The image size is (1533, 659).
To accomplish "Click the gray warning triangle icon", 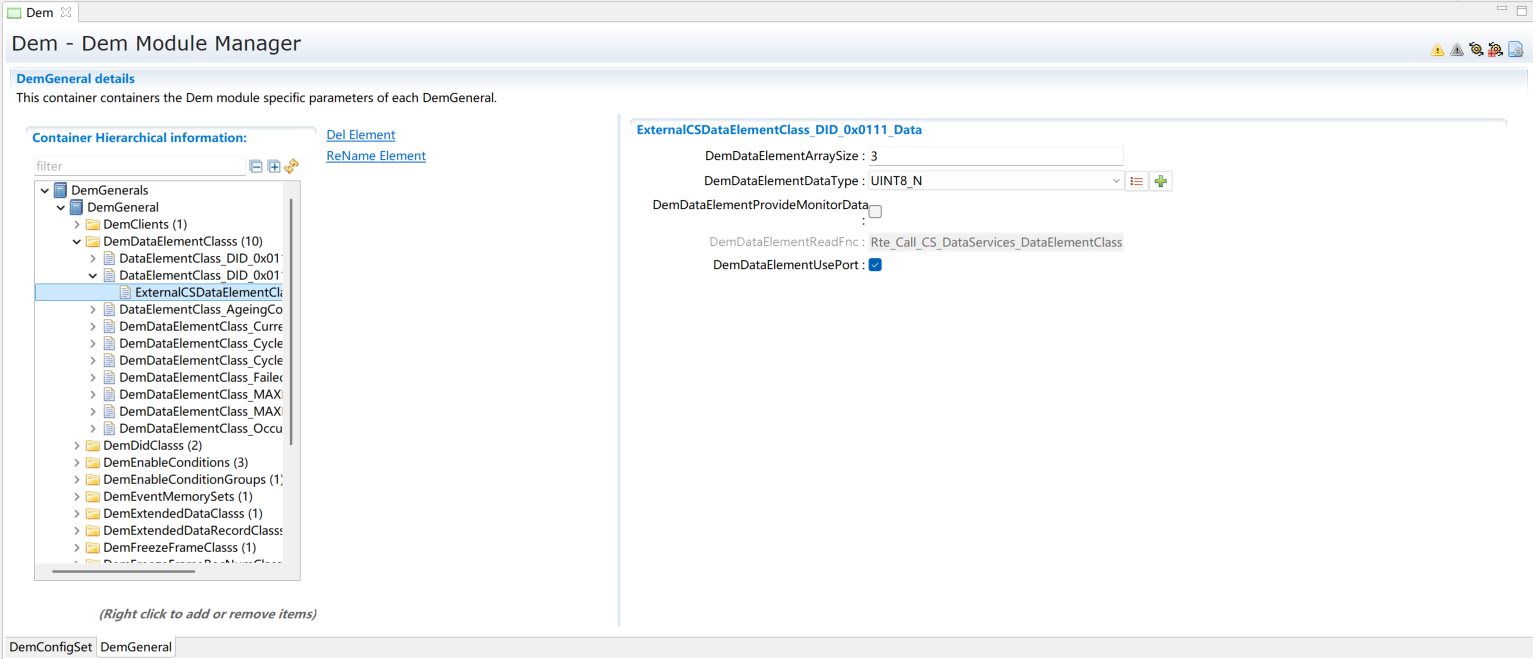I will pos(1456,50).
